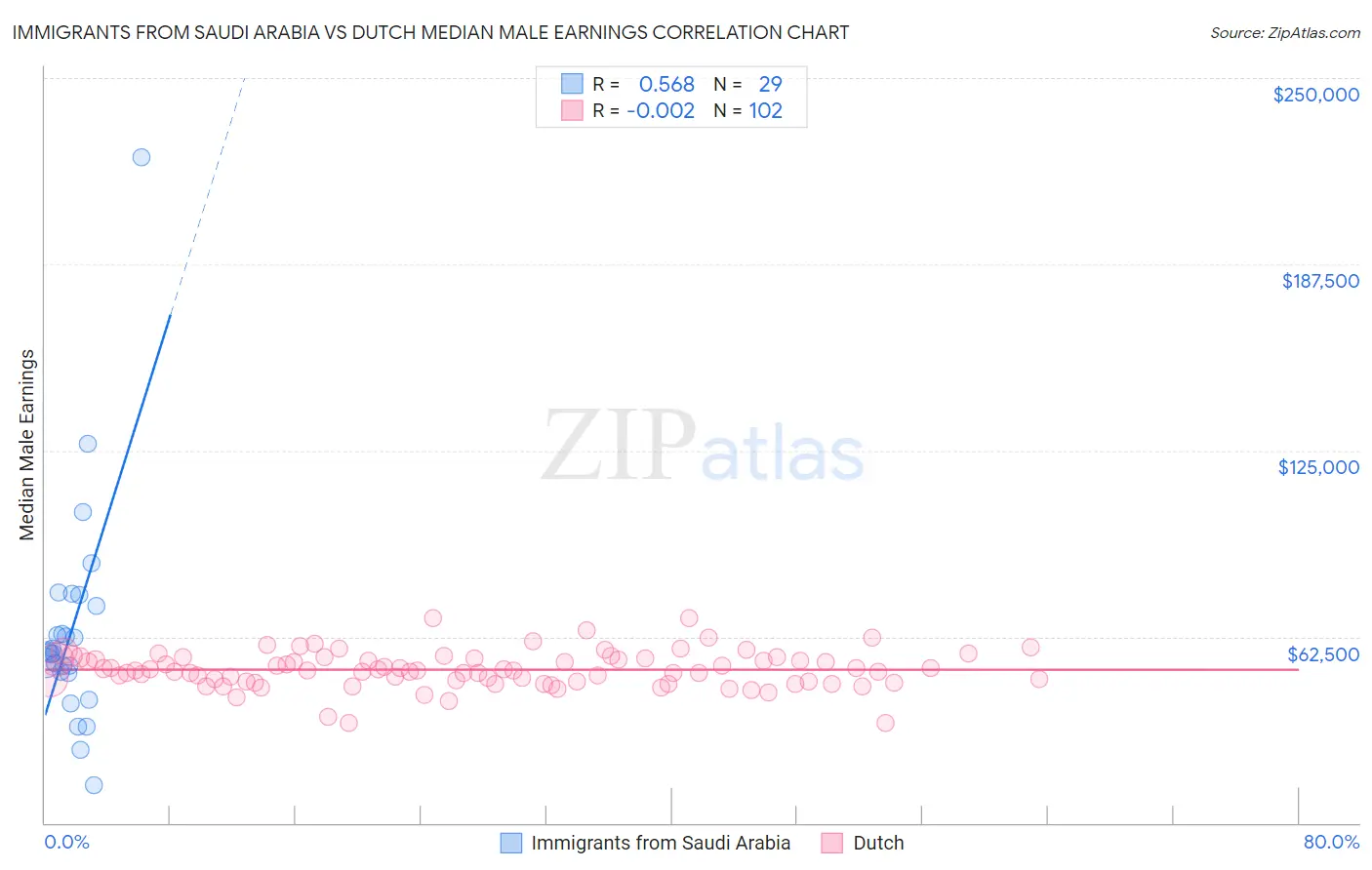Click the pink Dutch legend swatch

point(831,843)
